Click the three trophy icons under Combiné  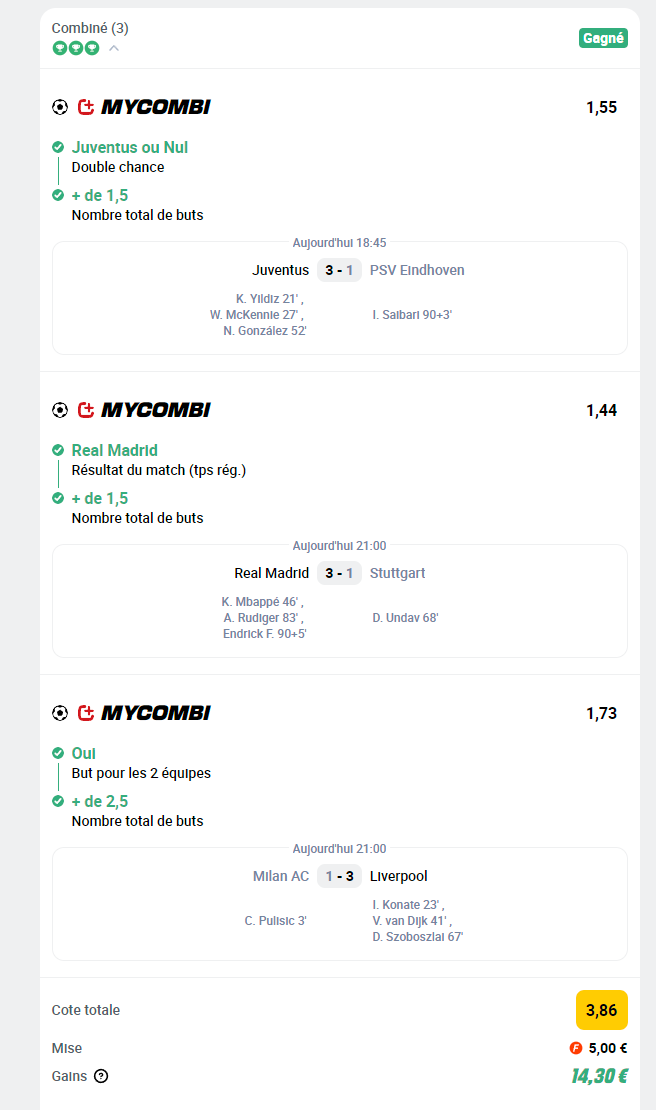[x=76, y=48]
